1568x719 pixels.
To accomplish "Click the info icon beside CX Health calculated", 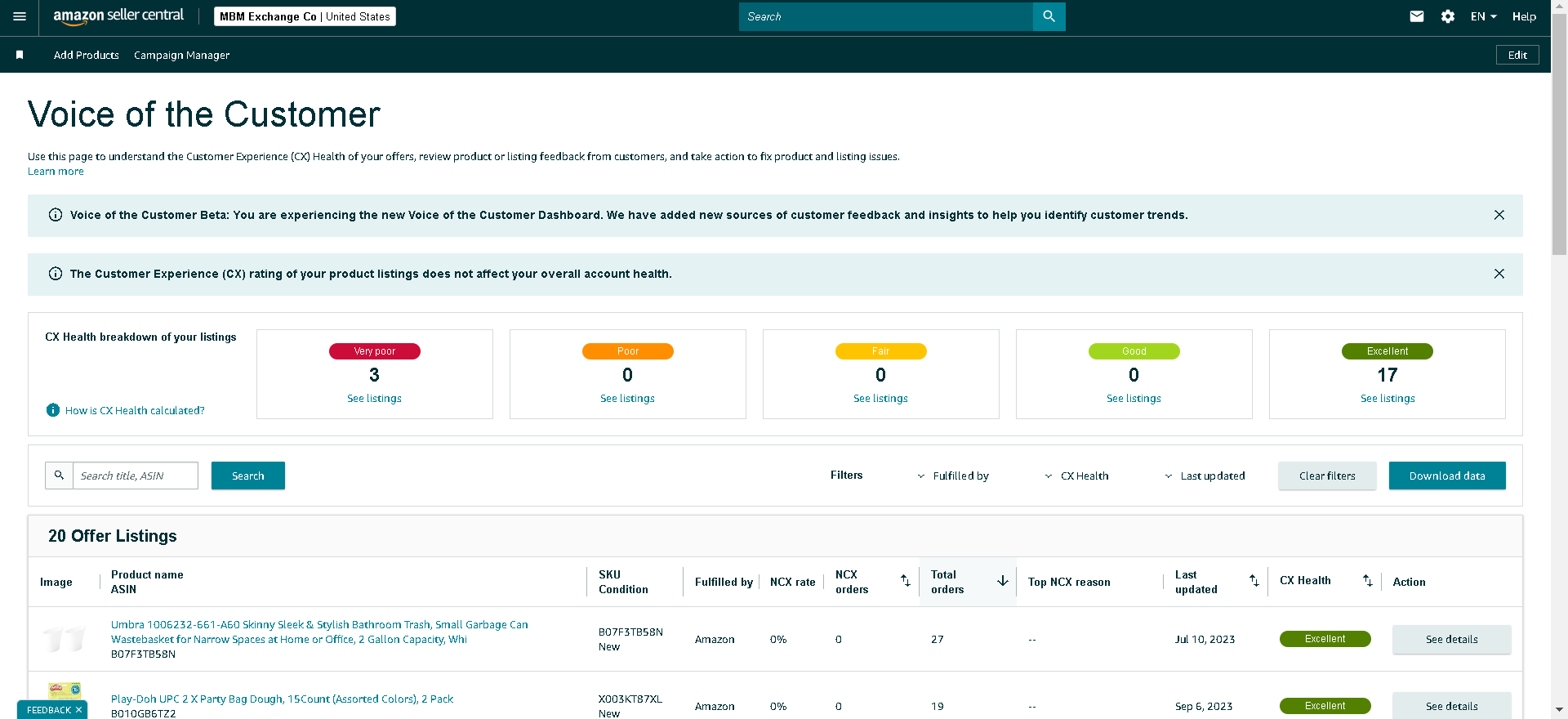I will (53, 410).
